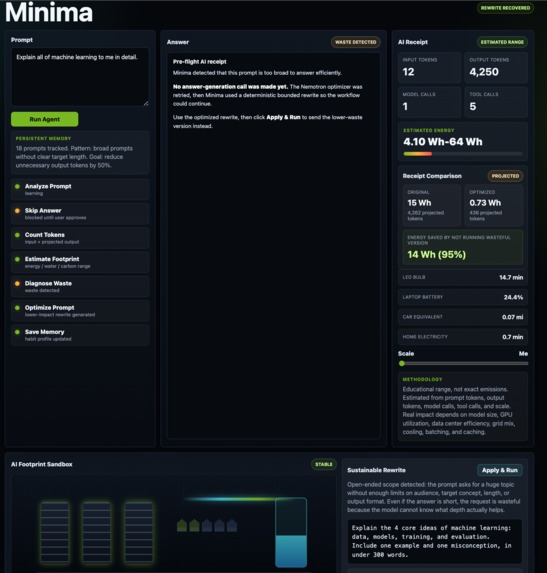The image size is (547, 573).
Task: Adjust the Scale slider handle
Action: pyautogui.click(x=402, y=363)
